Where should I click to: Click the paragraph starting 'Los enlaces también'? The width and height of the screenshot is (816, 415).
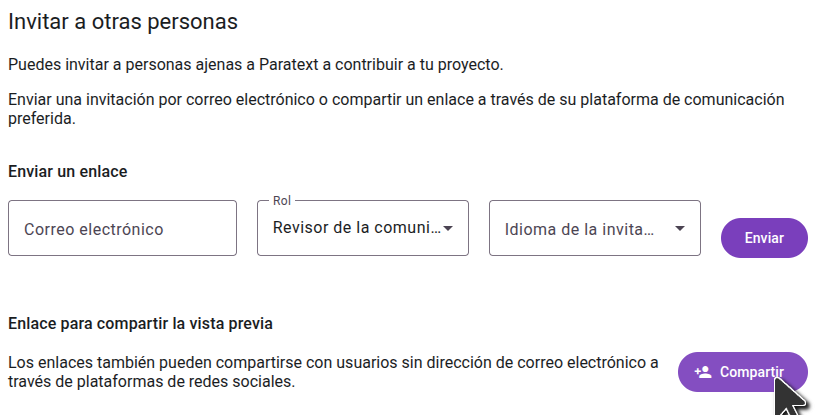(333, 362)
